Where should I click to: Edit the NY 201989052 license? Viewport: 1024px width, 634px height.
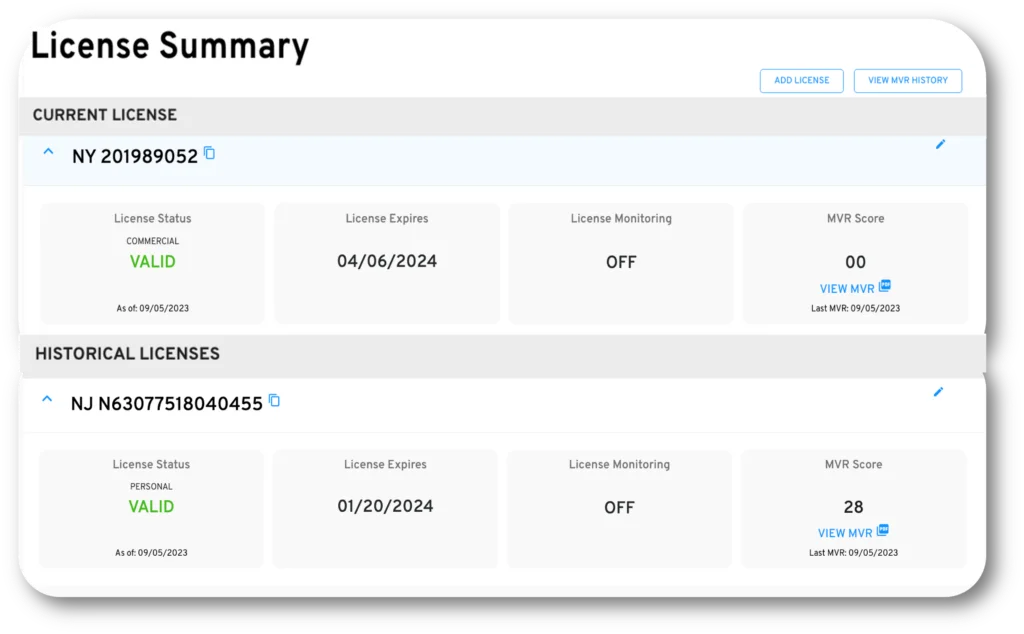[940, 144]
